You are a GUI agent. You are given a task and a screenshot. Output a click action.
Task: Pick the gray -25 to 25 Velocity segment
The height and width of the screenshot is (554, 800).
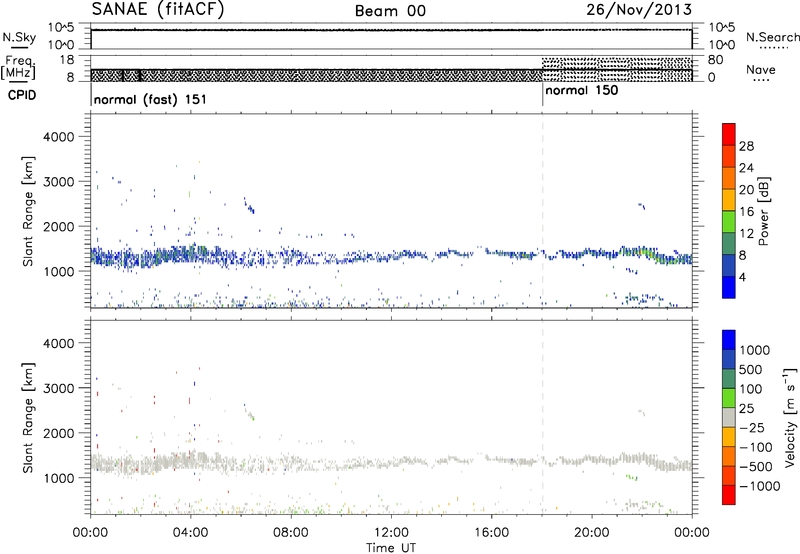(729, 417)
